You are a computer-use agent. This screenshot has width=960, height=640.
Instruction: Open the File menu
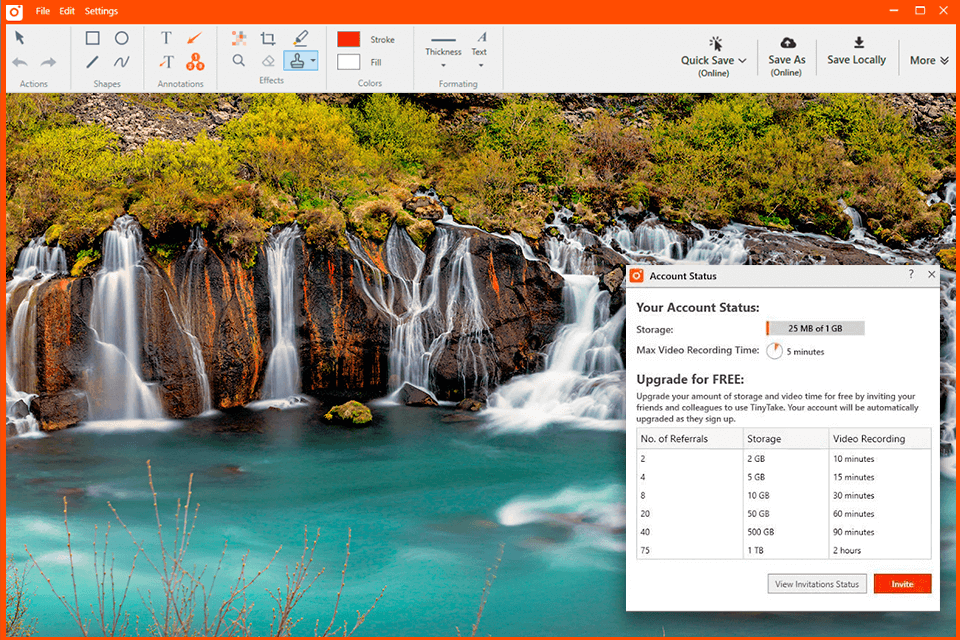pos(43,11)
